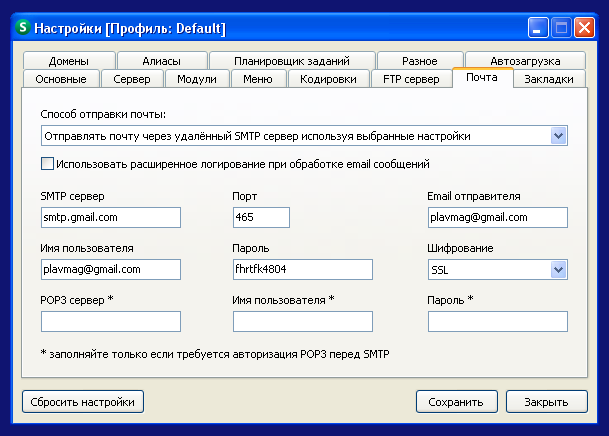
Task: Switch to the Домены tab
Action: [68, 60]
